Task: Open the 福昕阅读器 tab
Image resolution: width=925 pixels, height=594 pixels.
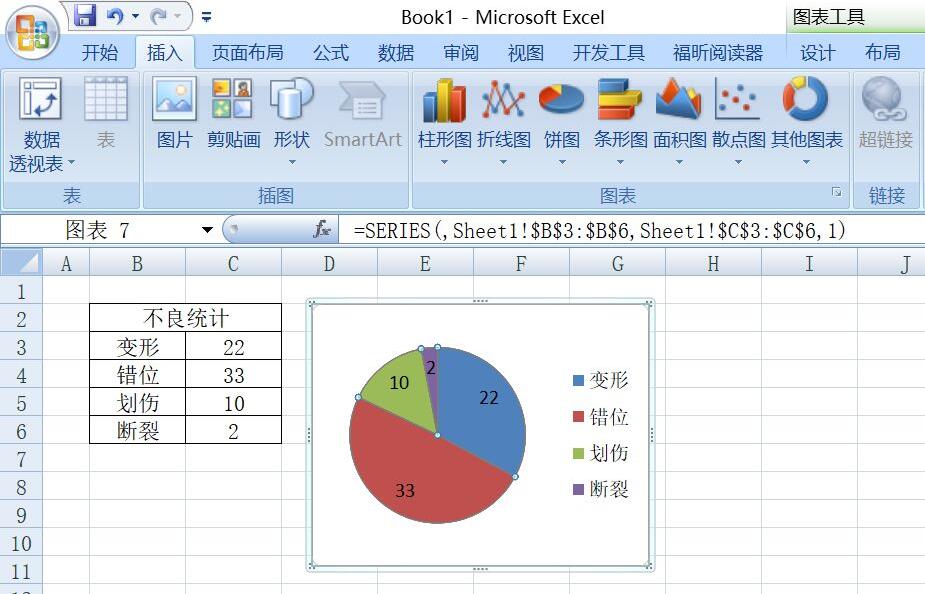Action: click(718, 53)
